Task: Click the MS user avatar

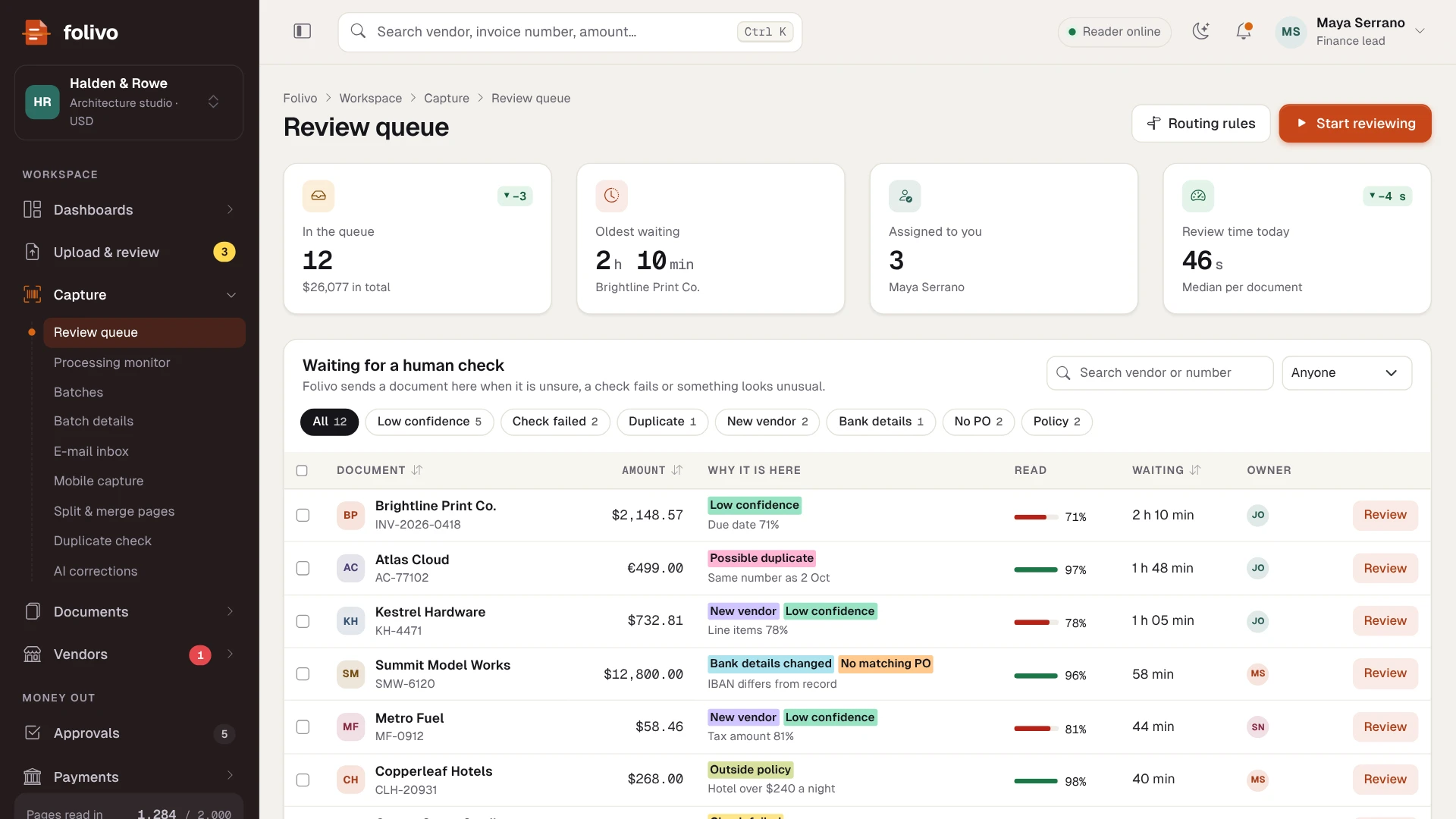Action: (x=1291, y=32)
